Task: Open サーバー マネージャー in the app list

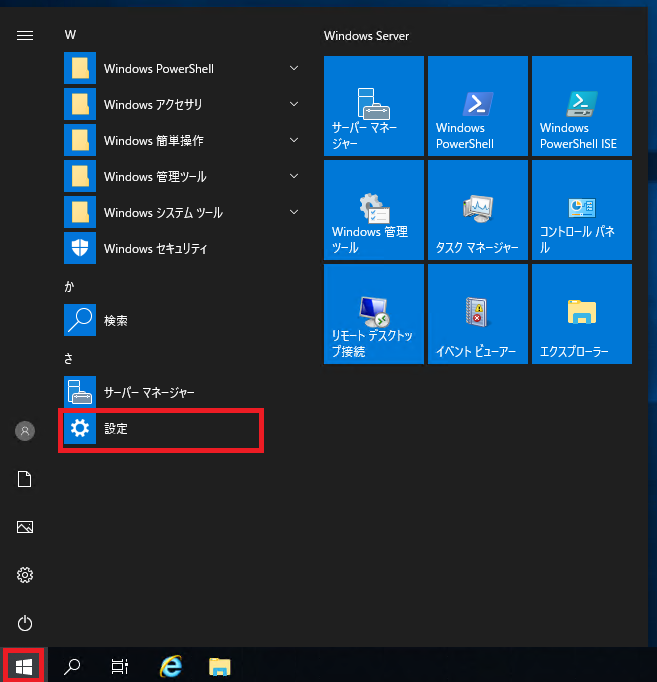Action: [183, 392]
